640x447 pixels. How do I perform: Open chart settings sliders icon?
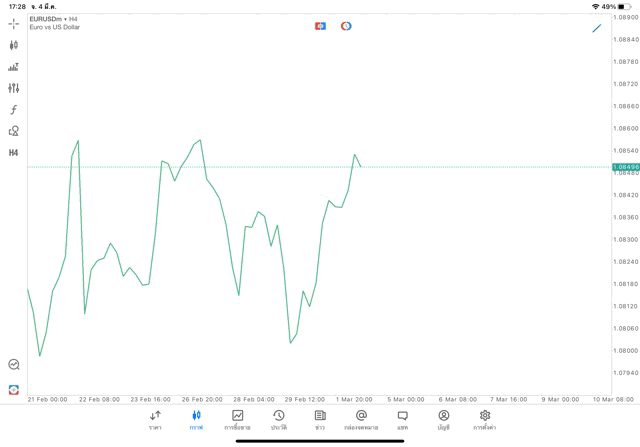[x=13, y=88]
